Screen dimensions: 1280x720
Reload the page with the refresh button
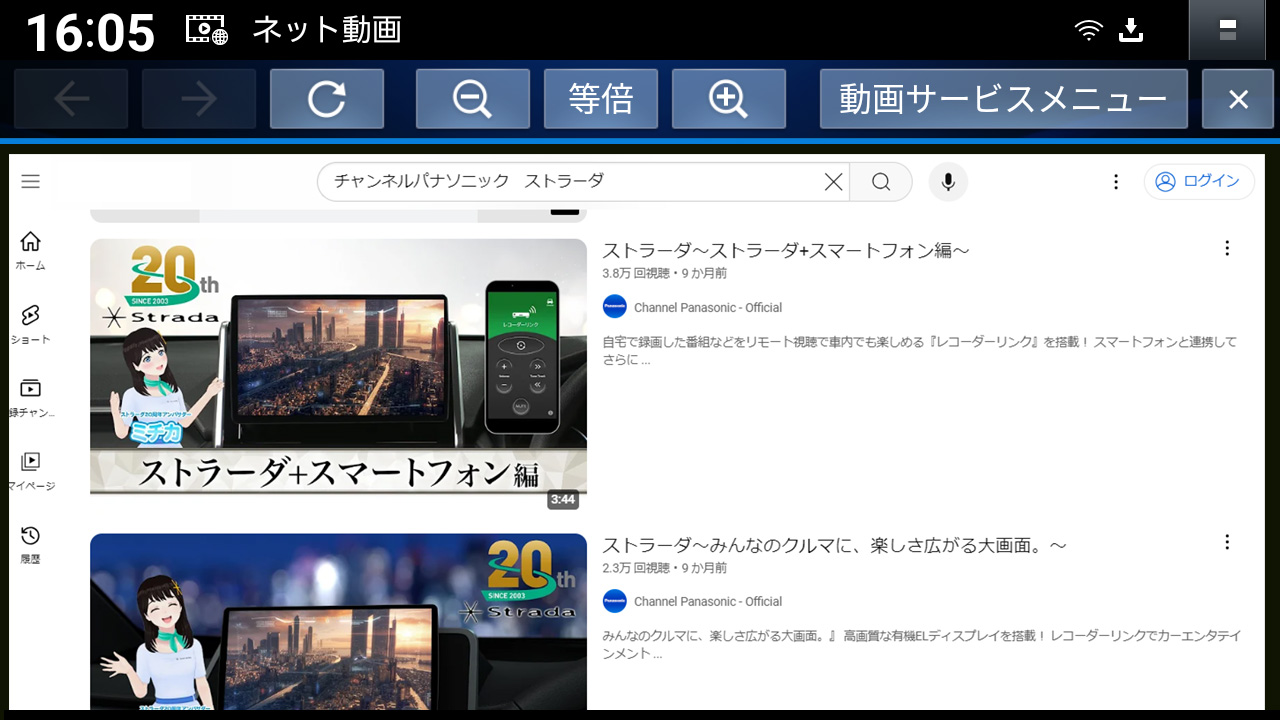tap(327, 99)
